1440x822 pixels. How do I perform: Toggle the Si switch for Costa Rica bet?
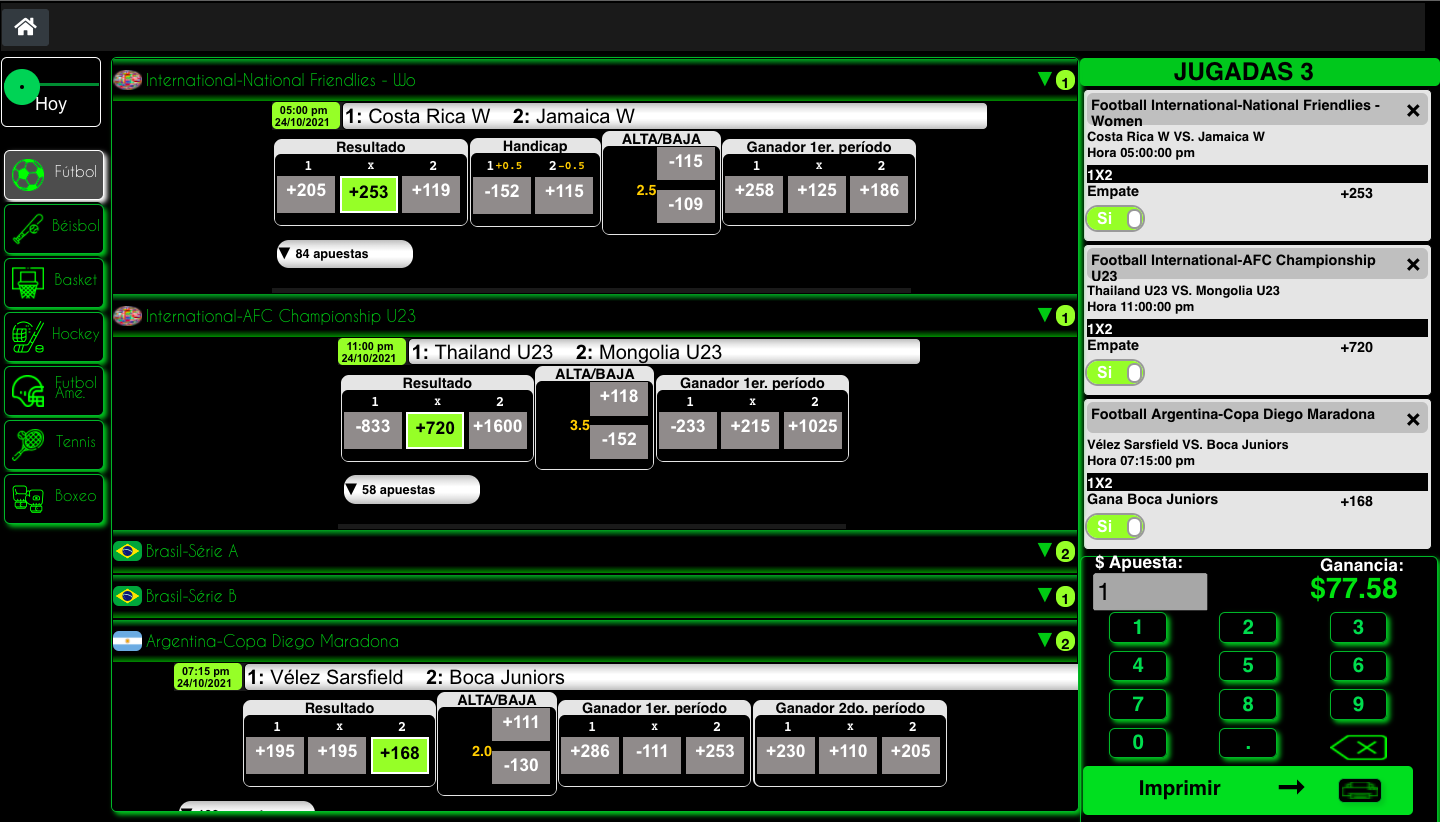tap(1115, 219)
